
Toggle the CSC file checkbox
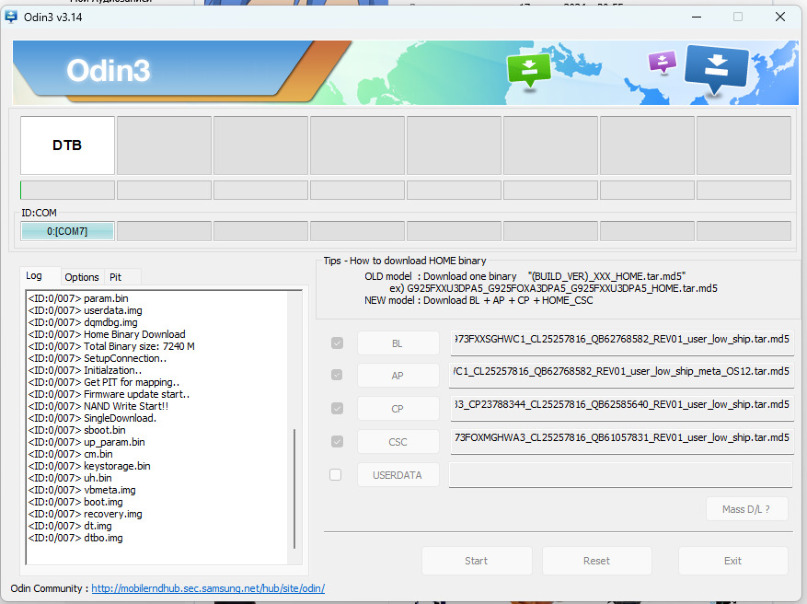pyautogui.click(x=337, y=441)
